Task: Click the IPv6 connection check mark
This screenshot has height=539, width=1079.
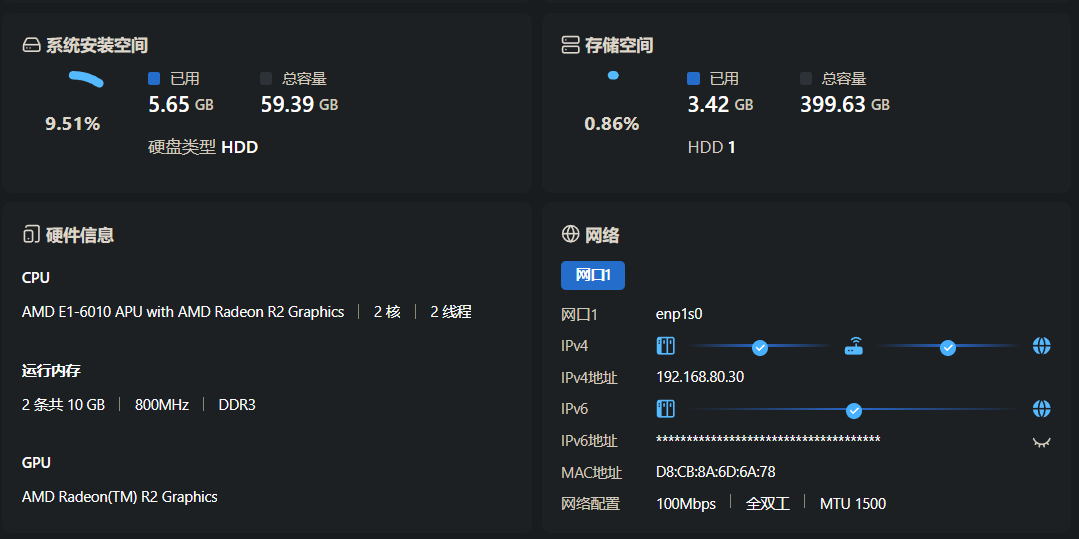Action: [x=854, y=410]
